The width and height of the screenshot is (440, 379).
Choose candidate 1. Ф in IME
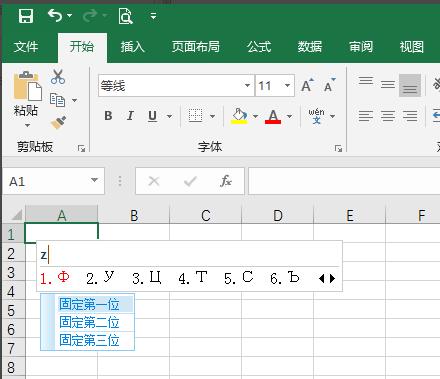[x=55, y=278]
